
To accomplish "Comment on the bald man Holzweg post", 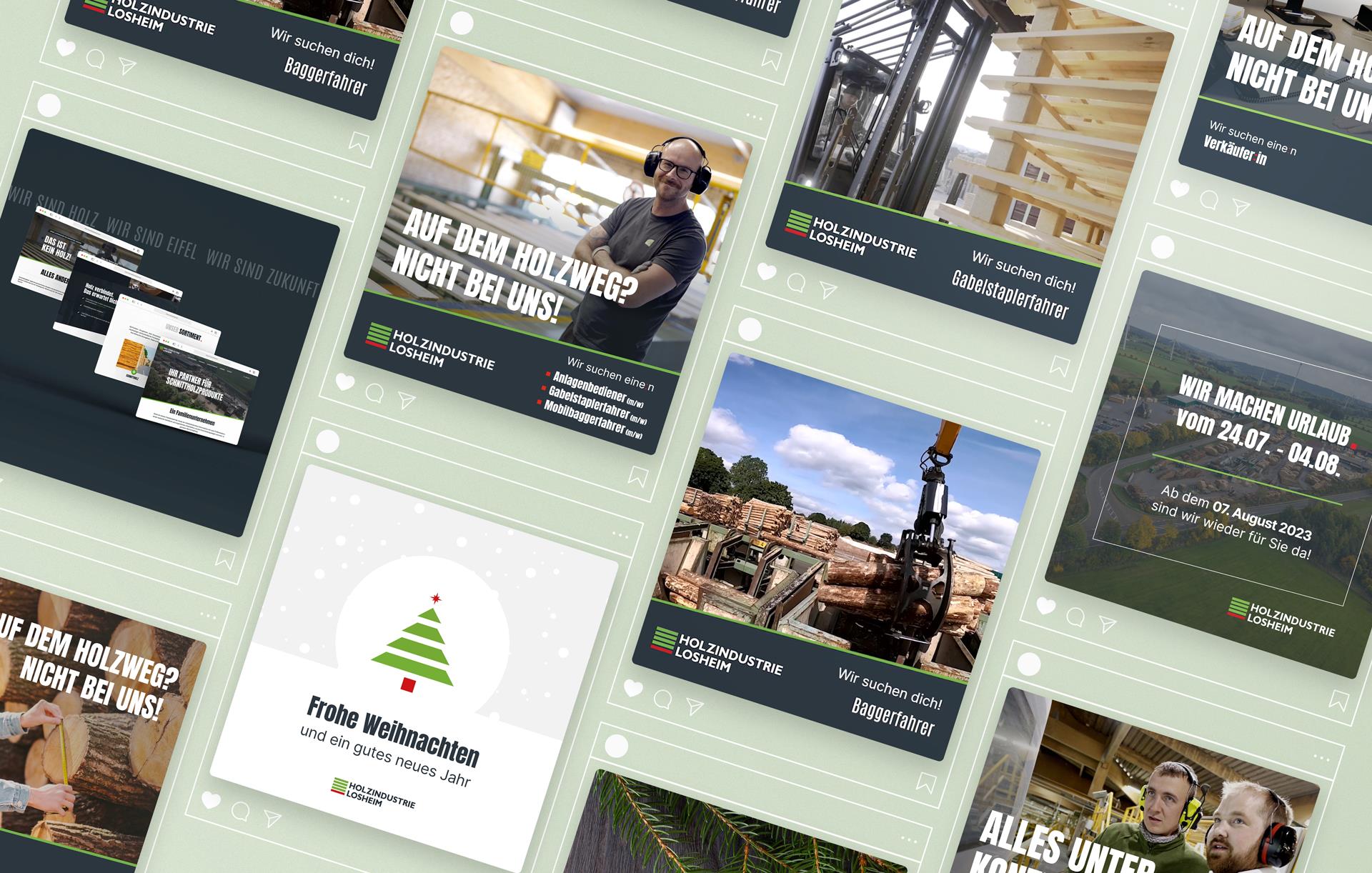I will point(374,392).
